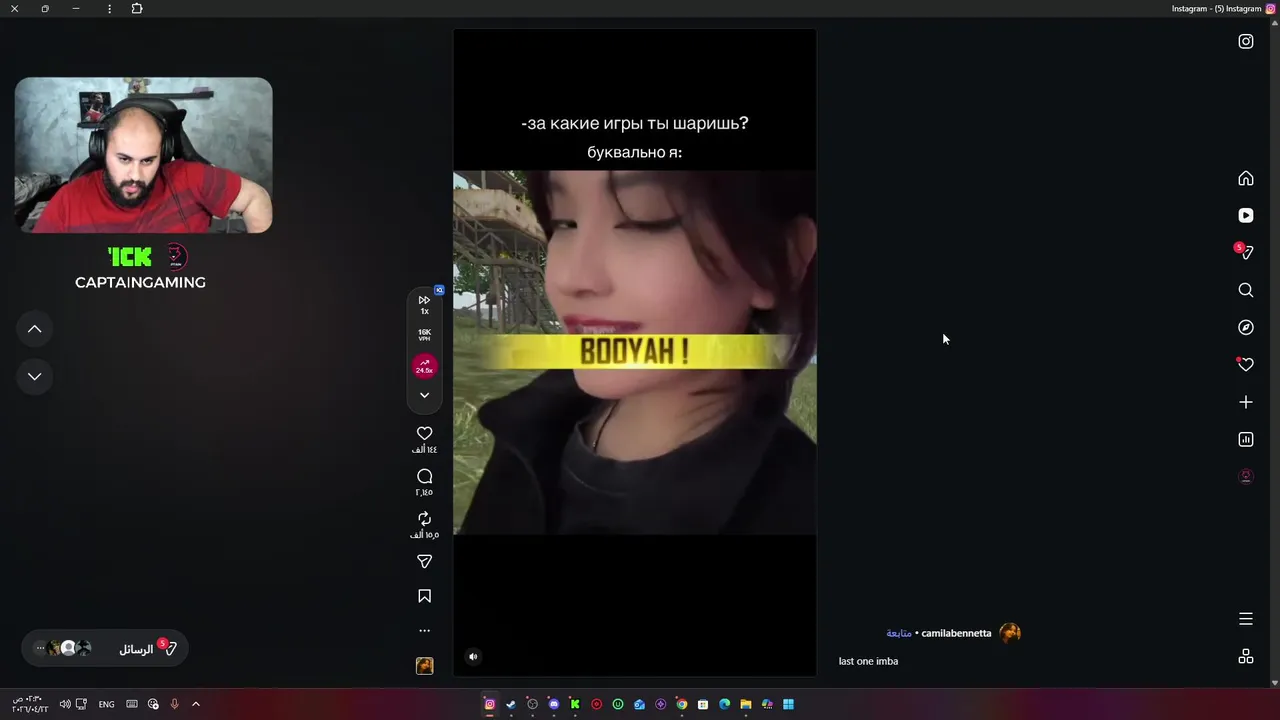
Task: Open Steam from the taskbar
Action: pyautogui.click(x=511, y=704)
